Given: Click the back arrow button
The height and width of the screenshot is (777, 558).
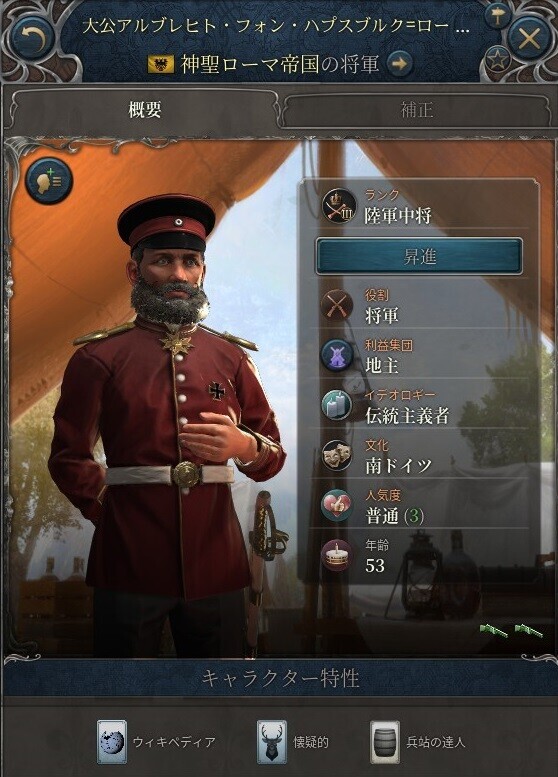Looking at the screenshot, I should click(x=33, y=38).
